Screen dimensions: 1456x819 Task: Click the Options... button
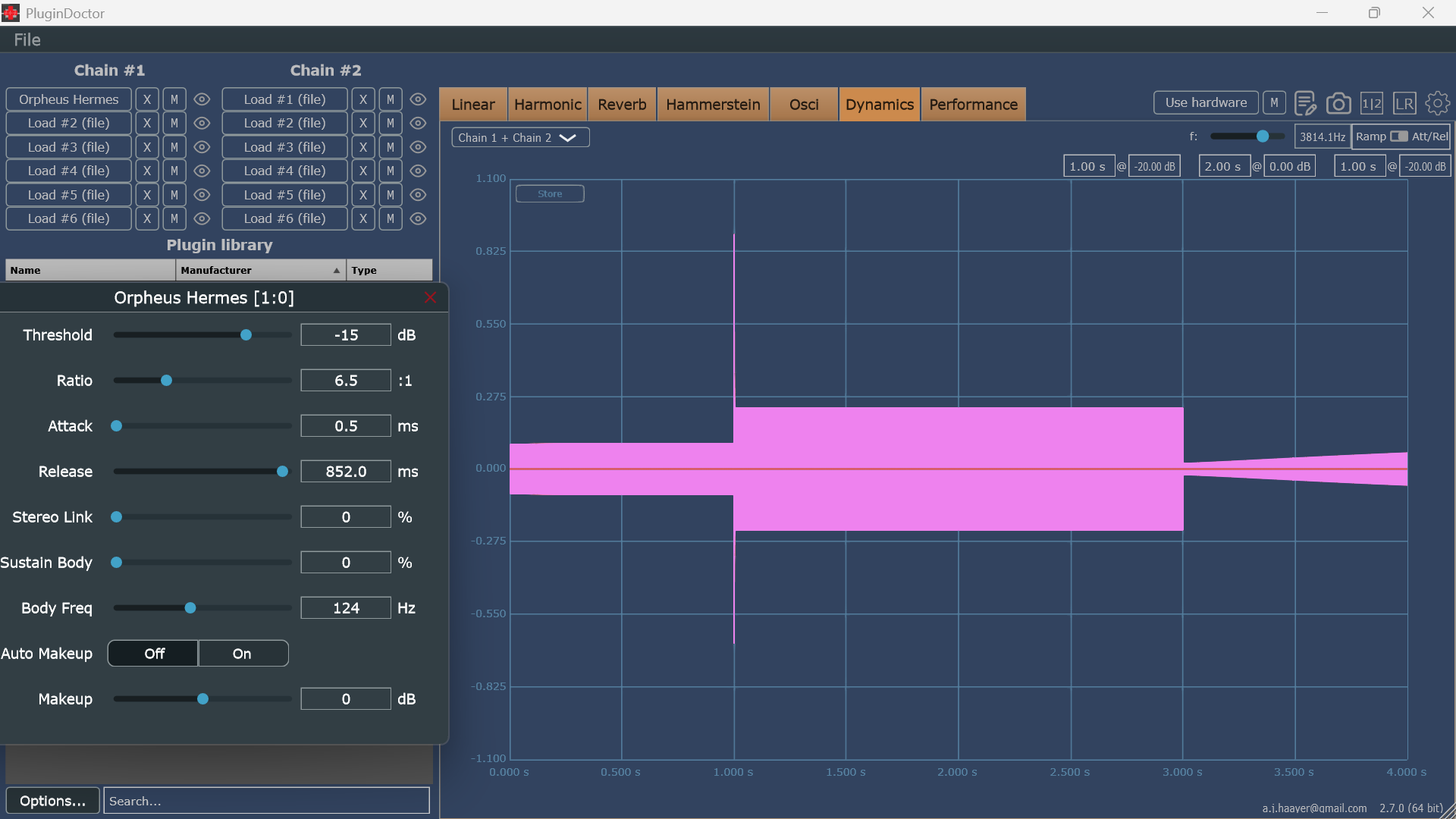(52, 801)
